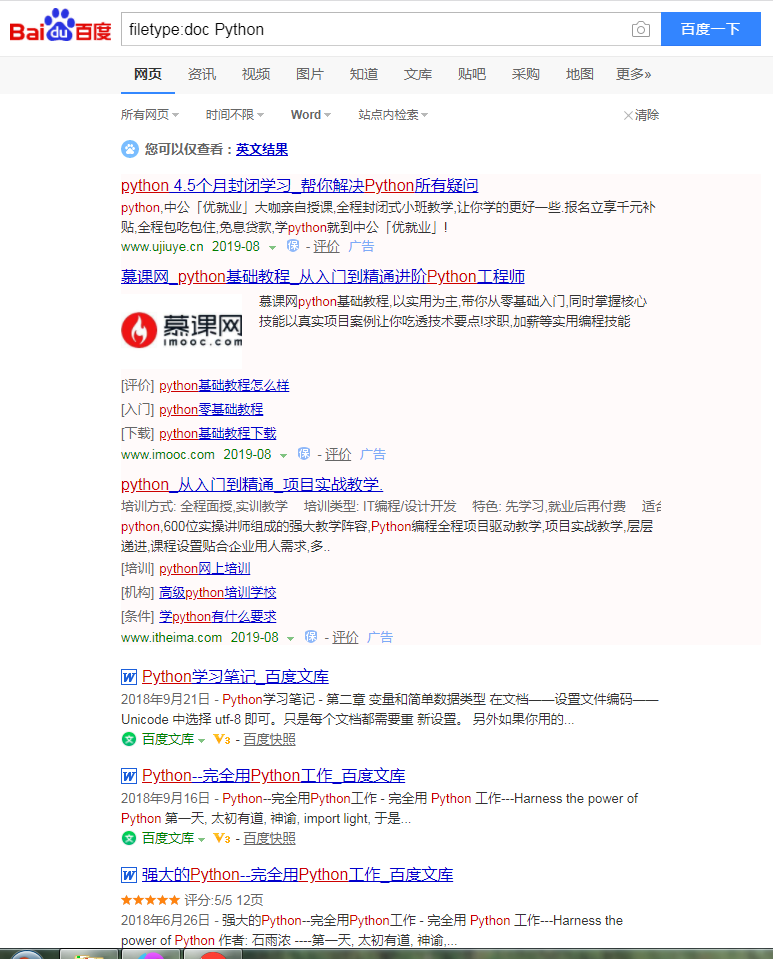Click the guarantee badge in ujiuye.cn result

point(293,246)
